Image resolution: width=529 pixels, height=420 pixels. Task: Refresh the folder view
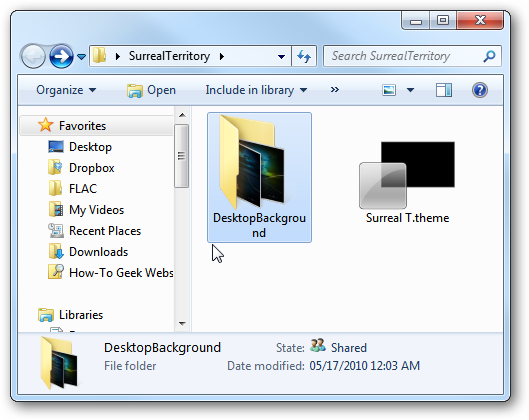[x=304, y=56]
